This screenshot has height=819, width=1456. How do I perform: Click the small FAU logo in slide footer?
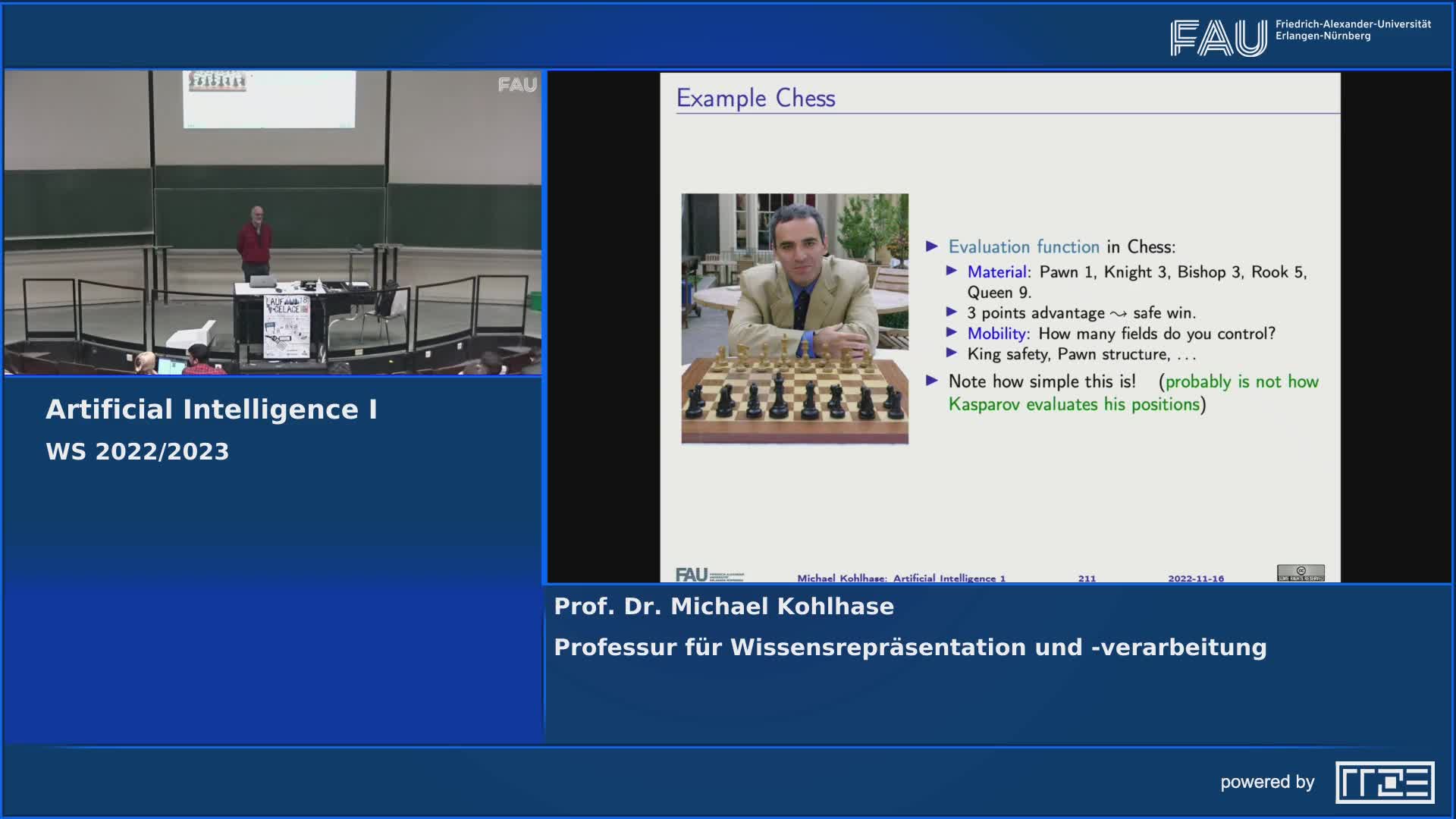tap(692, 575)
